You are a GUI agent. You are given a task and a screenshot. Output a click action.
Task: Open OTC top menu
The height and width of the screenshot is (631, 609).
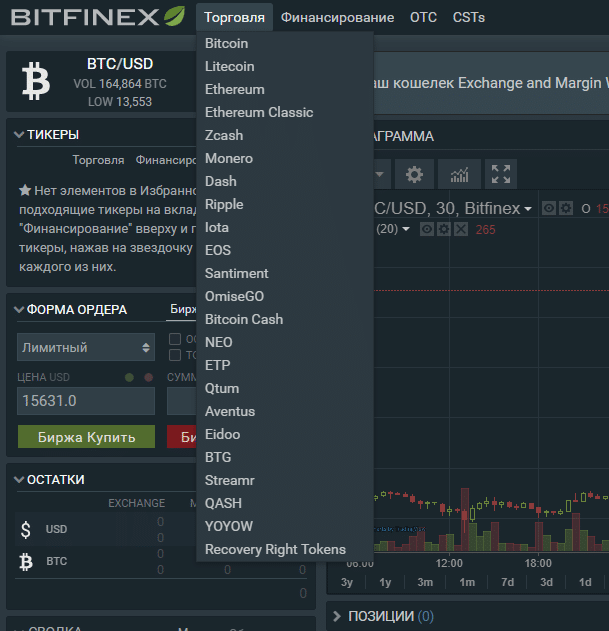pyautogui.click(x=423, y=17)
